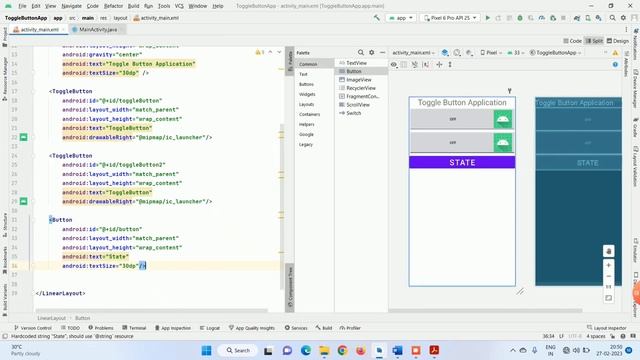Hide the Palette panel with minus icon

(382, 53)
